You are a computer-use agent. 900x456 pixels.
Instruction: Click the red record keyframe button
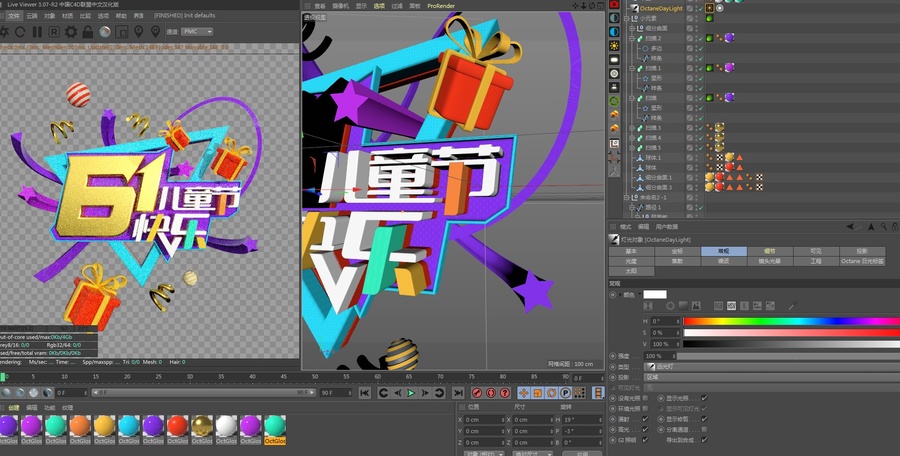coord(476,393)
